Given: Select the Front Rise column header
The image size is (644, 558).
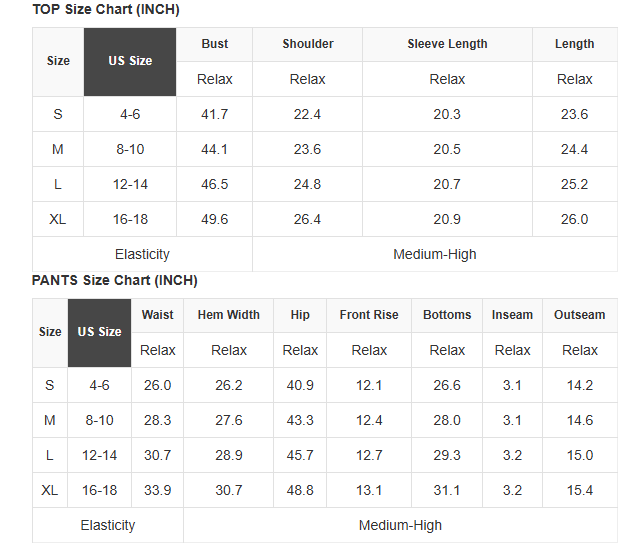Looking at the screenshot, I should point(369,315).
